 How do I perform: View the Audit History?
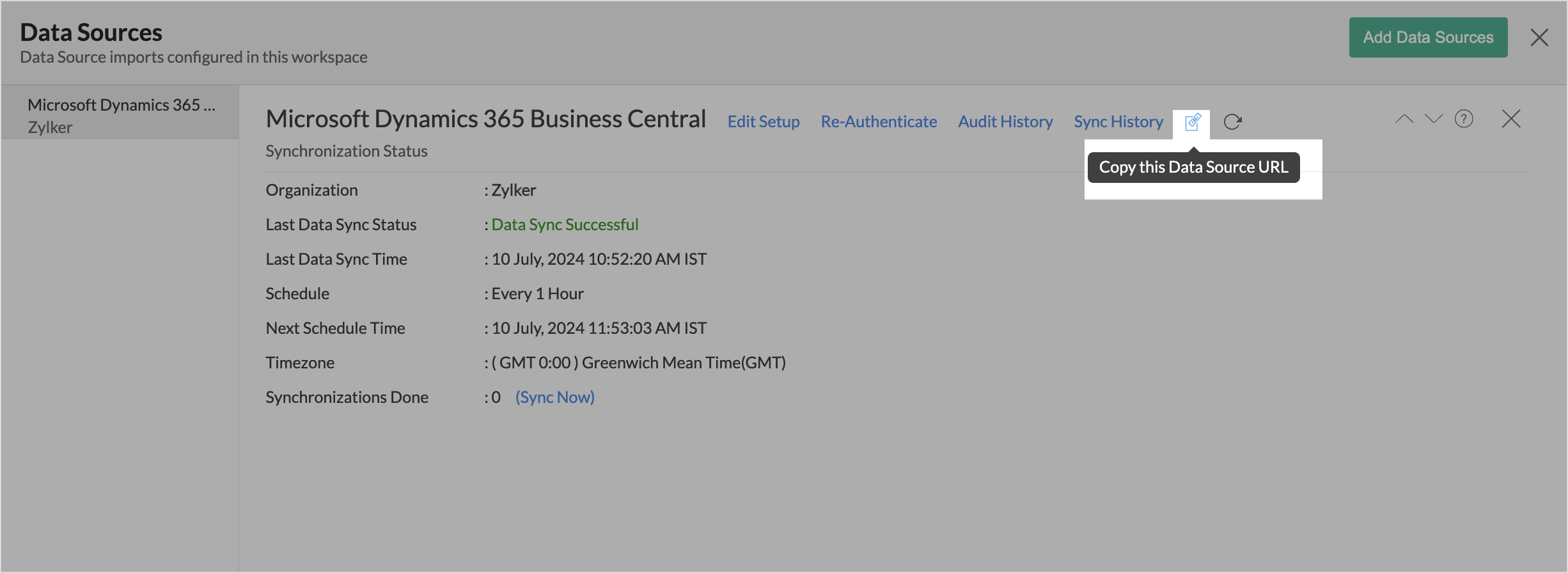1005,122
